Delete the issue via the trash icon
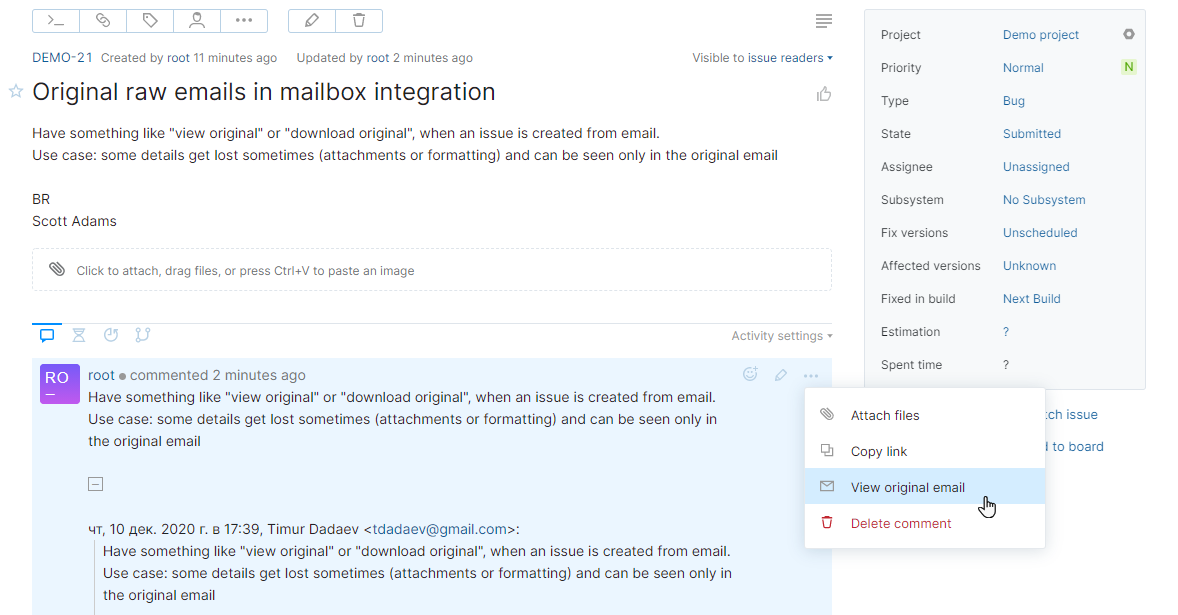 click(358, 20)
